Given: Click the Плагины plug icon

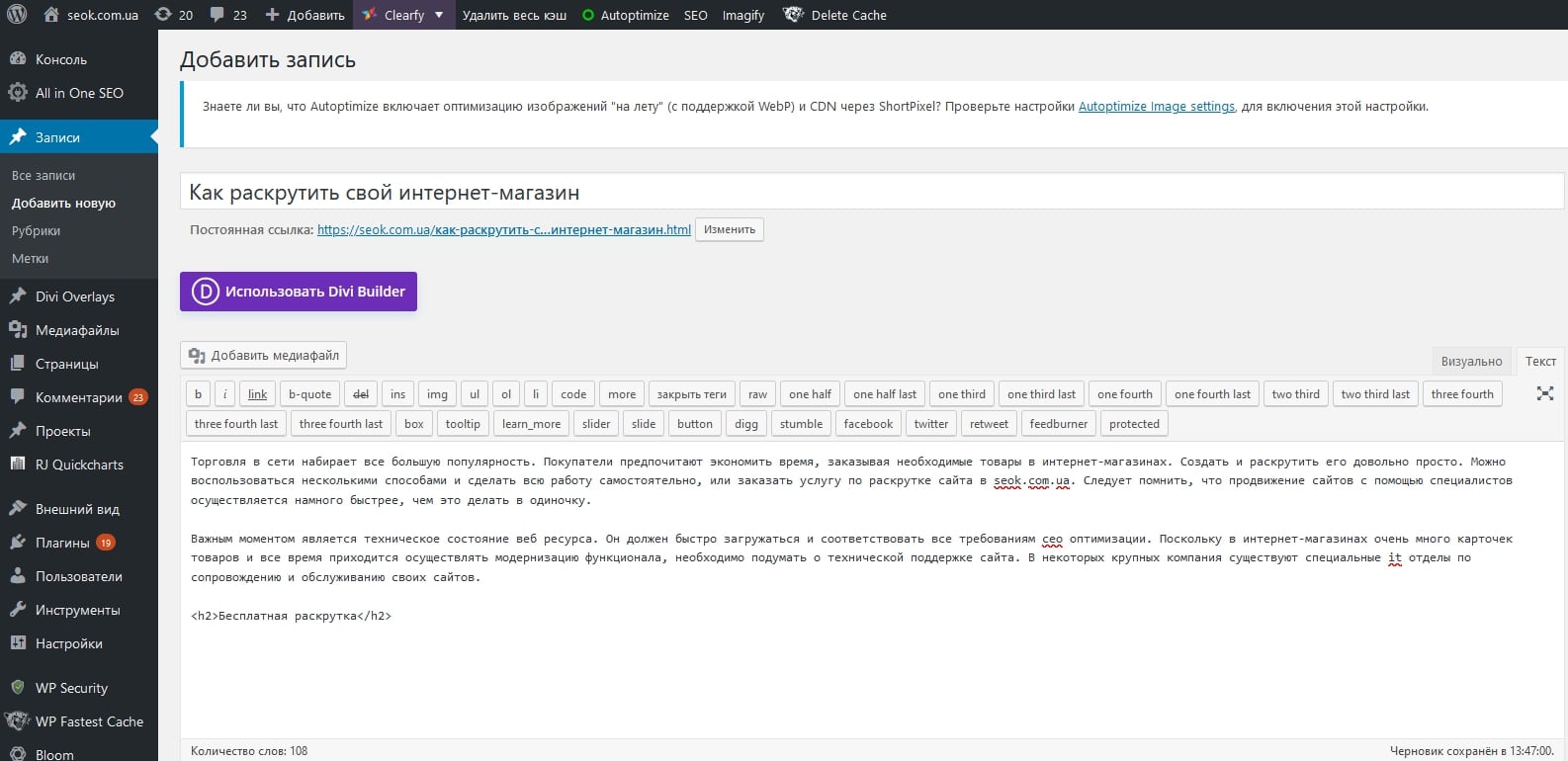Looking at the screenshot, I should coord(18,543).
